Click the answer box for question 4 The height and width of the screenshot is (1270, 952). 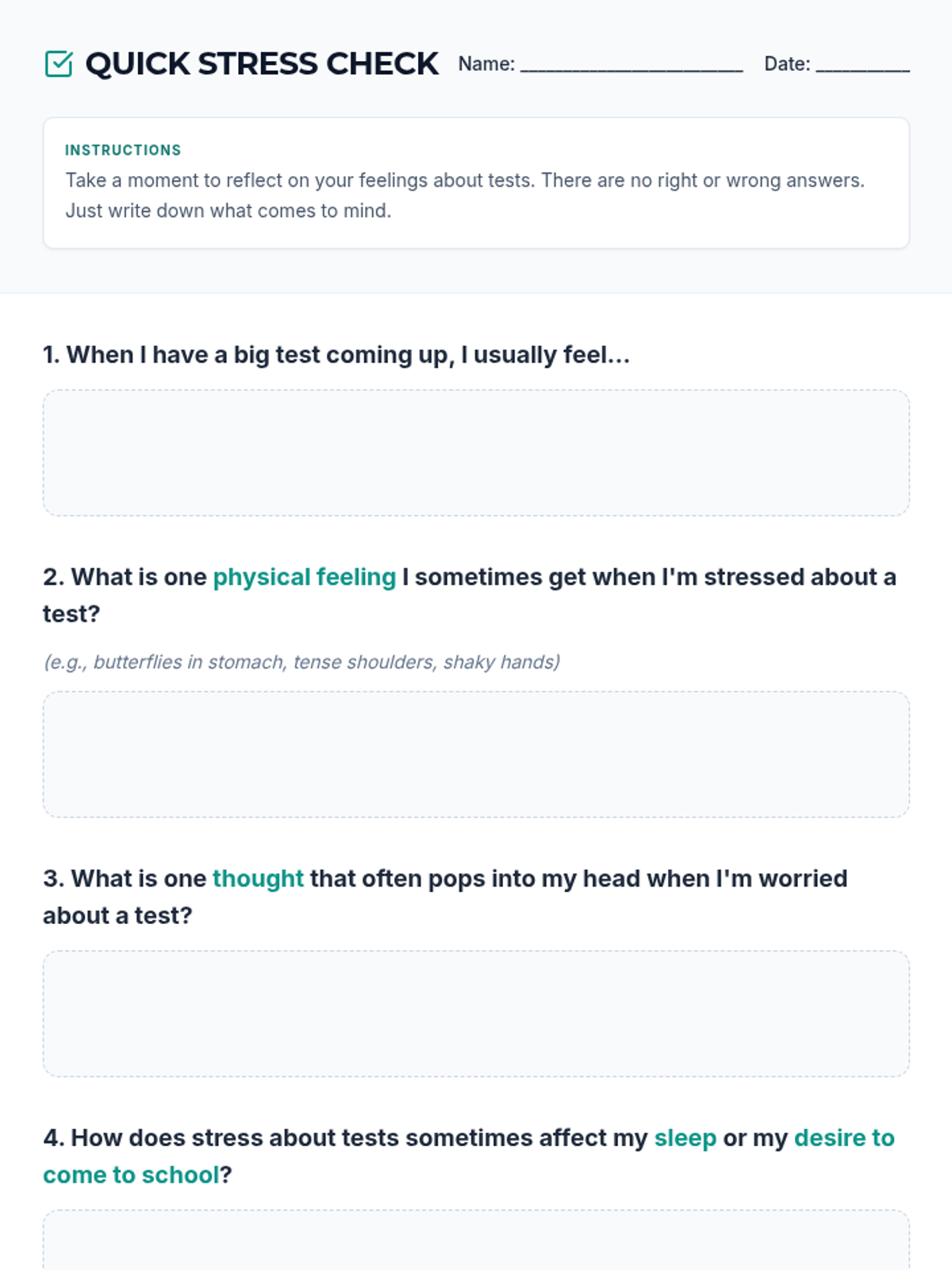click(476, 1242)
